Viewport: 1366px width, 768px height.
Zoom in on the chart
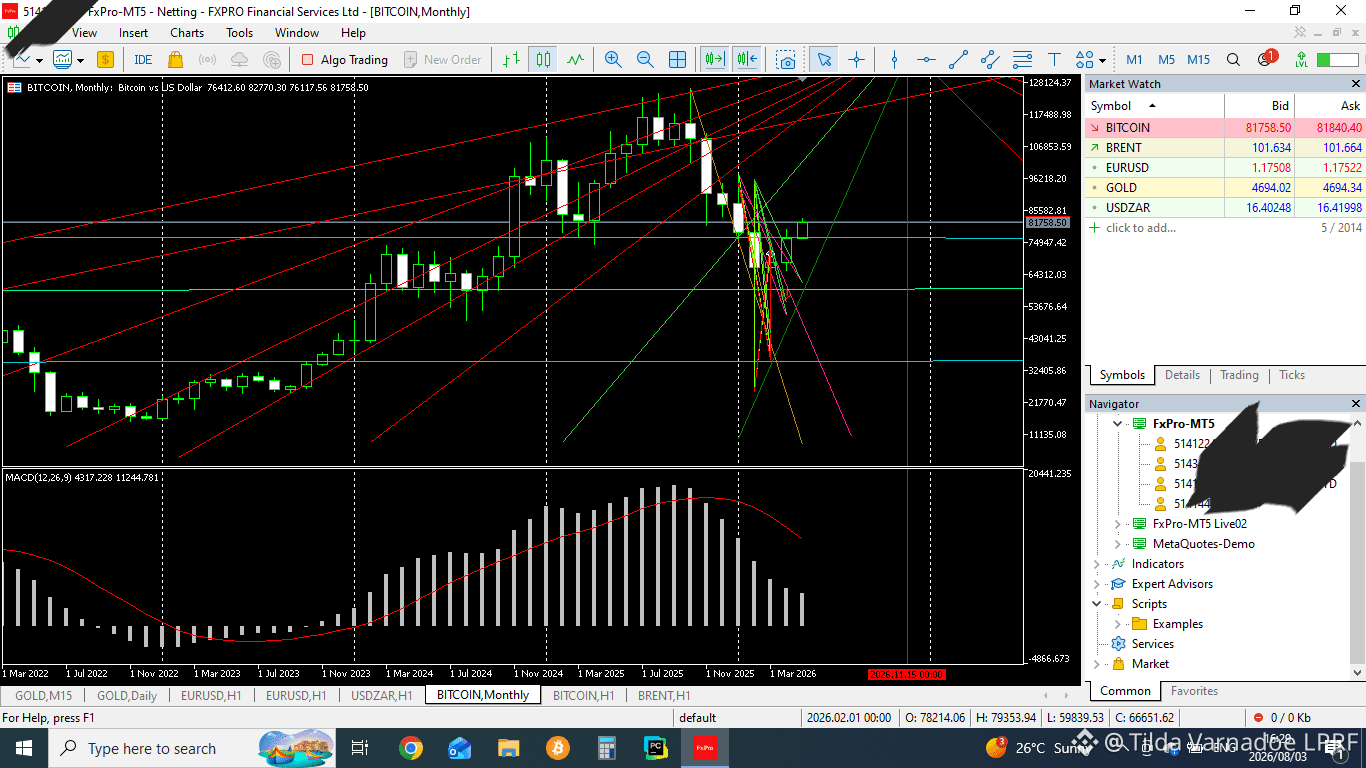[613, 60]
